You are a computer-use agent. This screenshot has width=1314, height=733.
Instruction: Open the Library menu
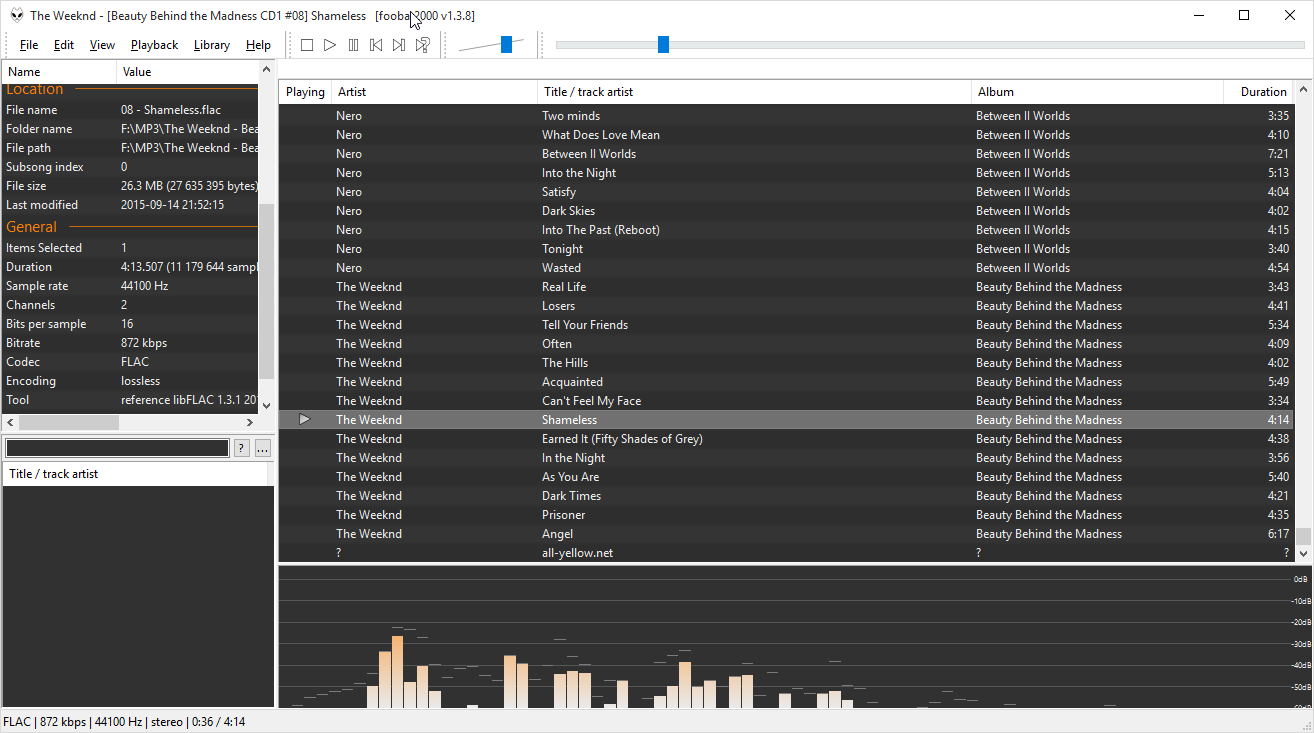(x=212, y=45)
